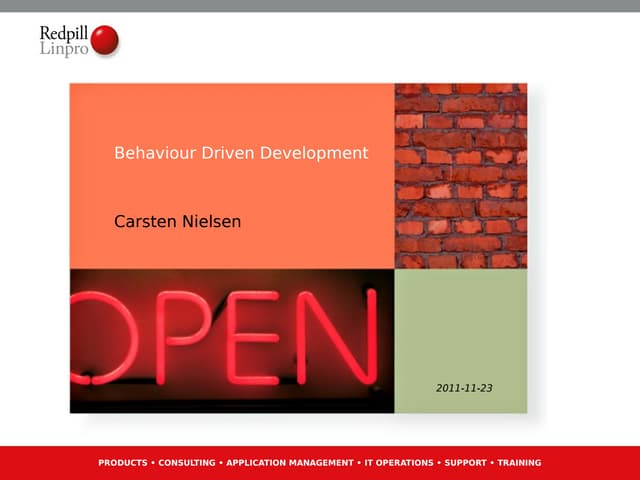This screenshot has width=640, height=480.
Task: Click the orange panel's empty area above the title
Action: pos(232,110)
